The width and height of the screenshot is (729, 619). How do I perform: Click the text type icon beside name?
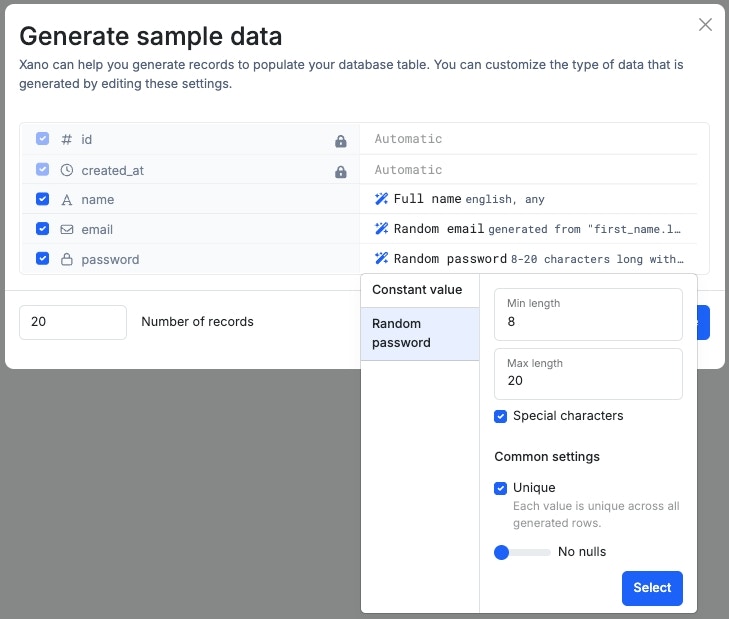(x=67, y=200)
